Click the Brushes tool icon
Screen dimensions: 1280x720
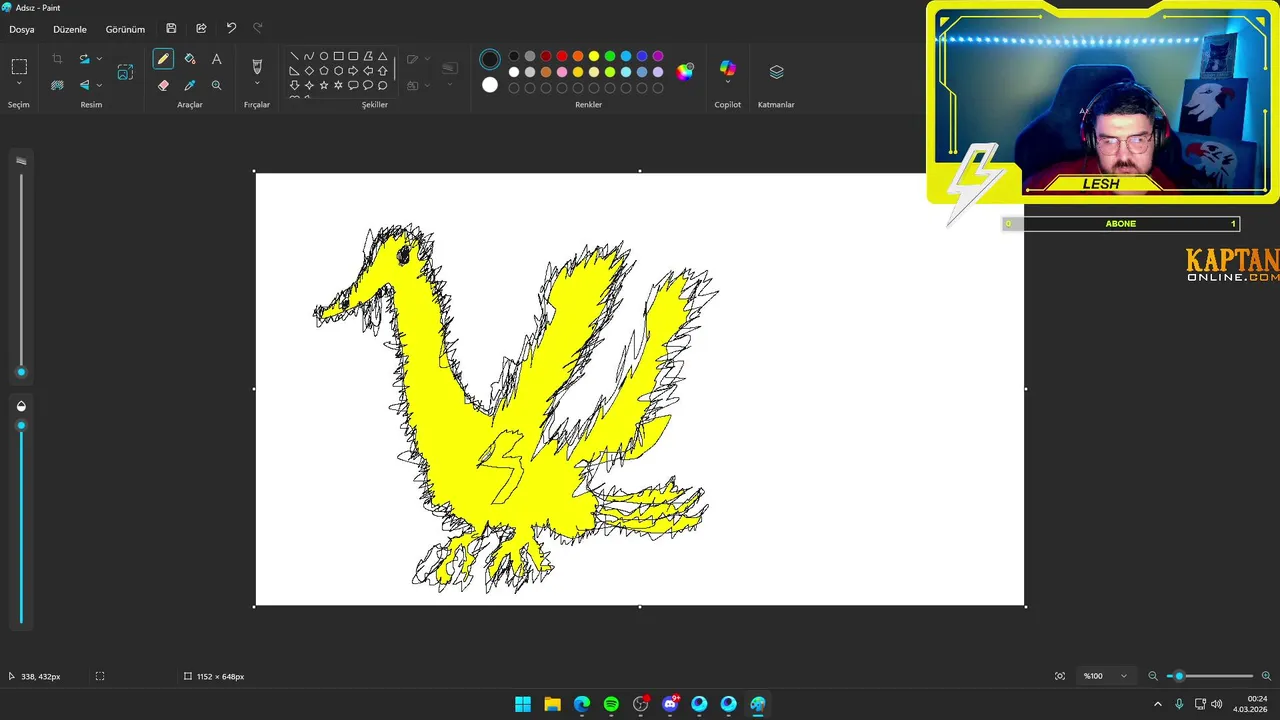coord(257,66)
